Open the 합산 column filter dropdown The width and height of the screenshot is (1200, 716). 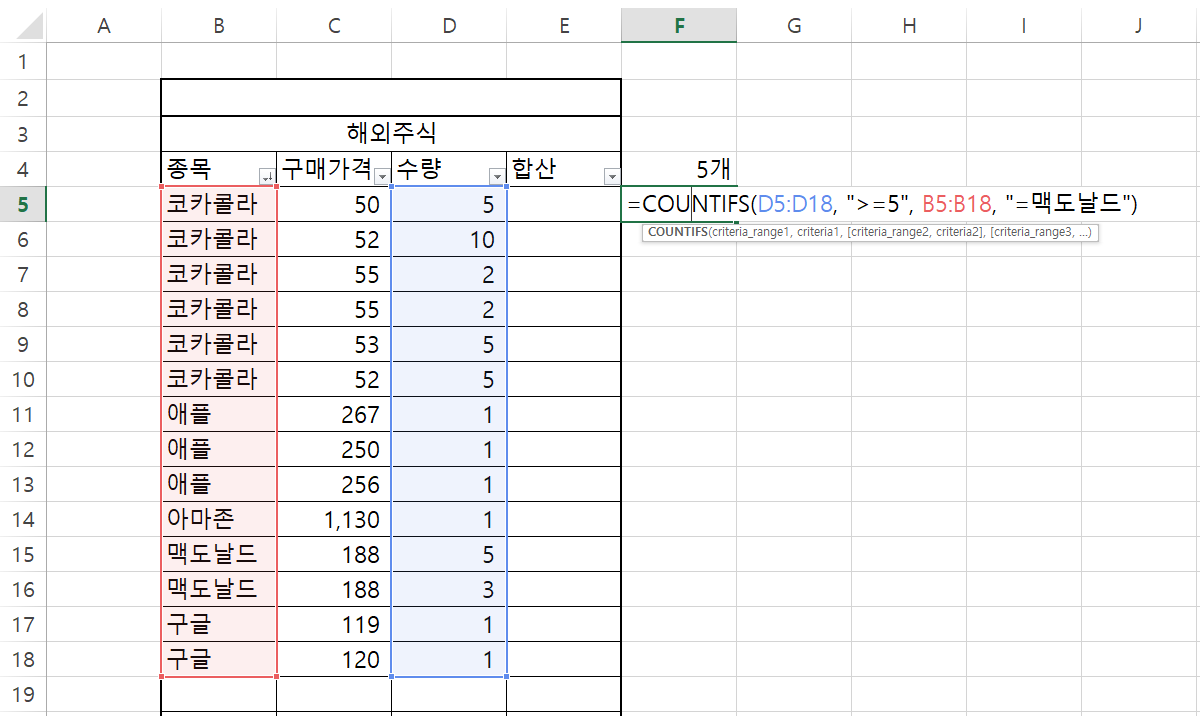pyautogui.click(x=611, y=176)
